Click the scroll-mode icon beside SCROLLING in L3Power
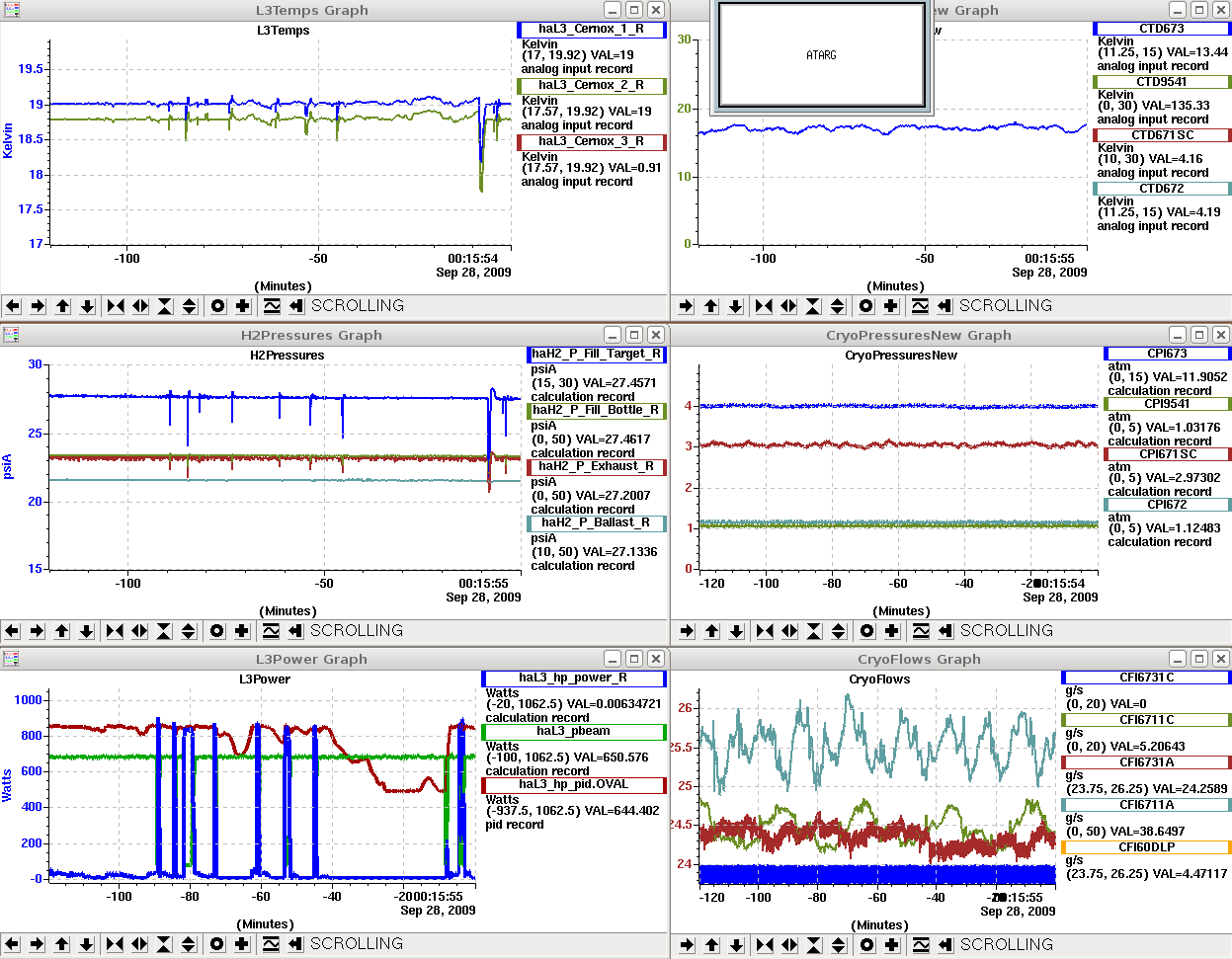 point(295,944)
